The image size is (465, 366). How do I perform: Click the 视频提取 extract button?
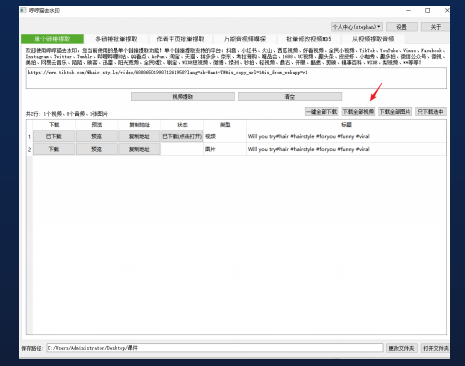pyautogui.click(x=183, y=97)
